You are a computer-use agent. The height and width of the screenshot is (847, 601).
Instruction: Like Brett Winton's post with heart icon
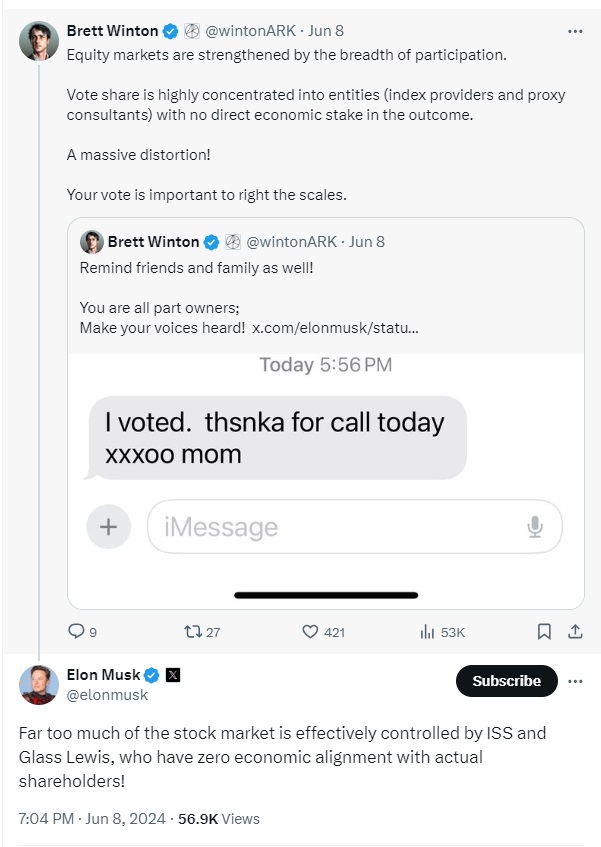[x=310, y=631]
